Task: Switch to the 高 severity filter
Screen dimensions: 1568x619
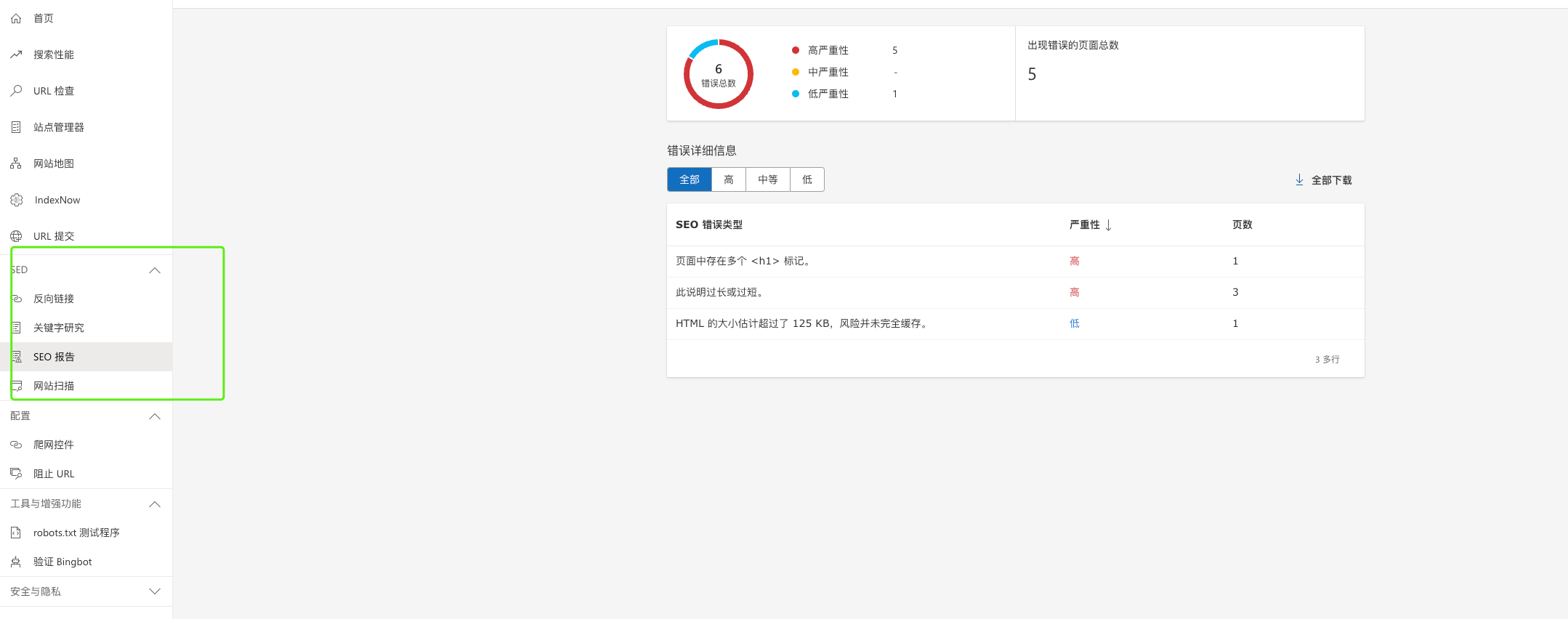Action: coord(729,179)
